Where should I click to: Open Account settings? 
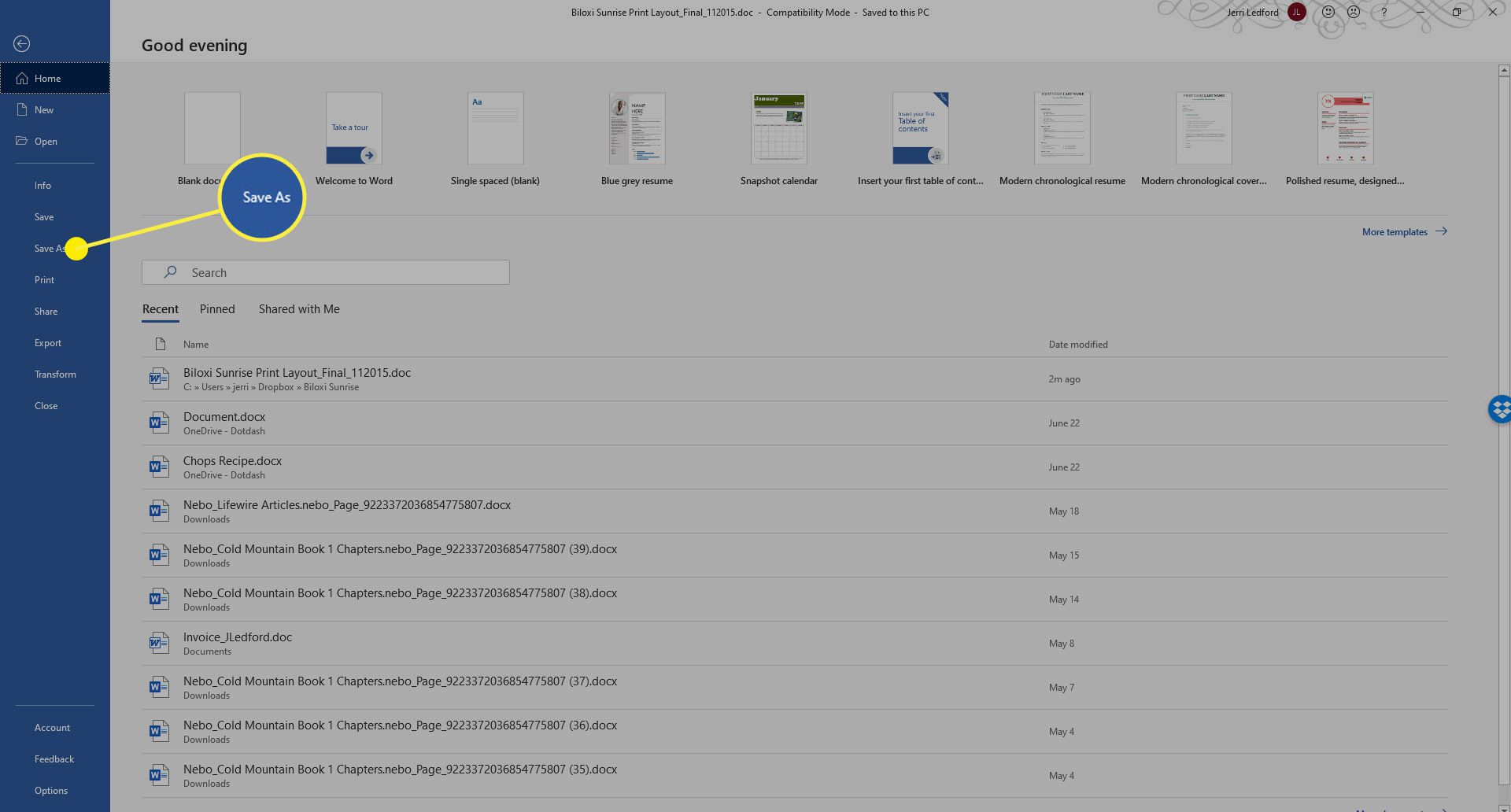point(55,728)
